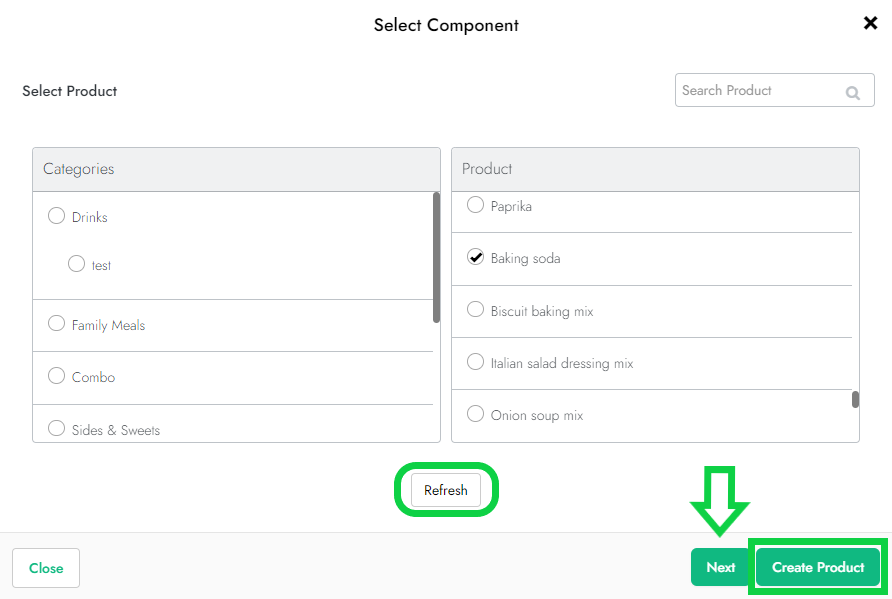The height and width of the screenshot is (599, 892).
Task: Select the Onion soup mix product
Action: click(476, 414)
